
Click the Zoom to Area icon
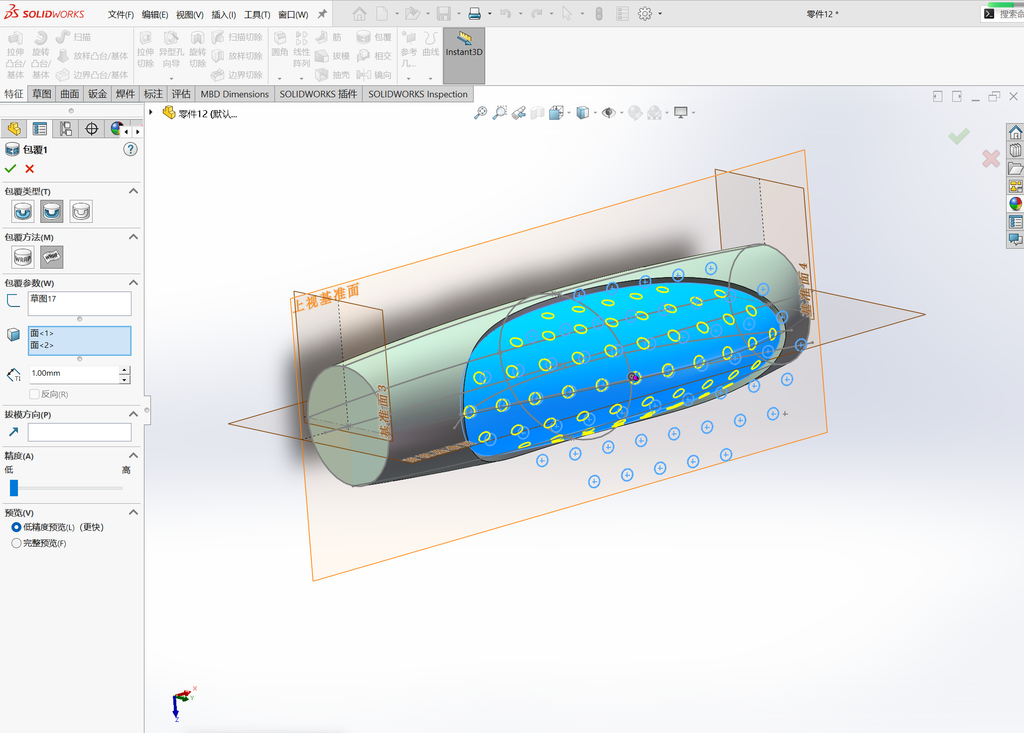(500, 112)
